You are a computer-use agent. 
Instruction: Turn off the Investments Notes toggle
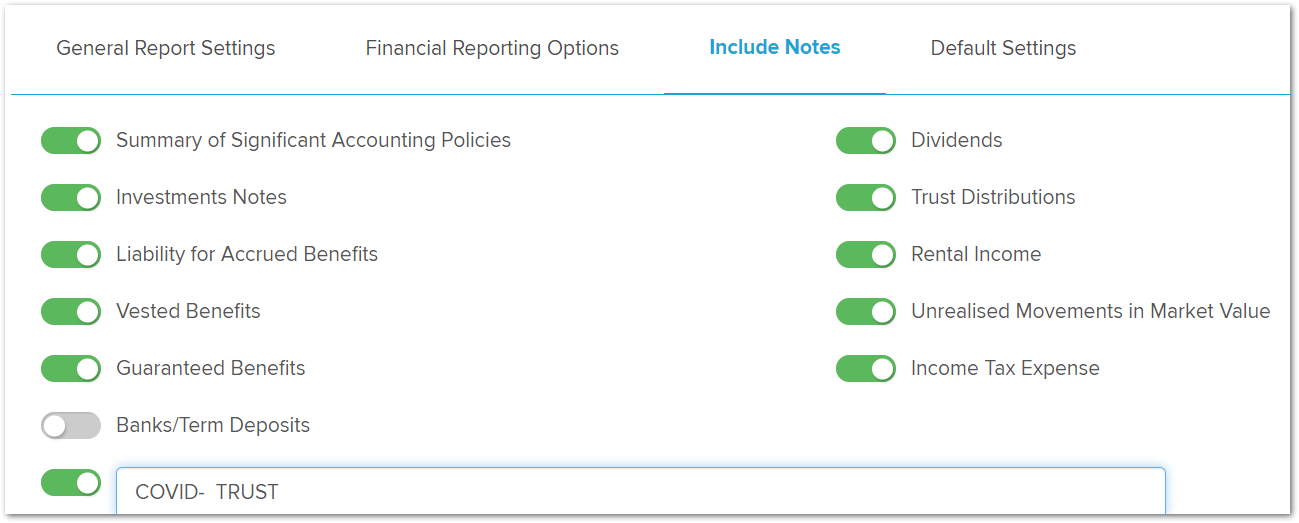coord(71,198)
